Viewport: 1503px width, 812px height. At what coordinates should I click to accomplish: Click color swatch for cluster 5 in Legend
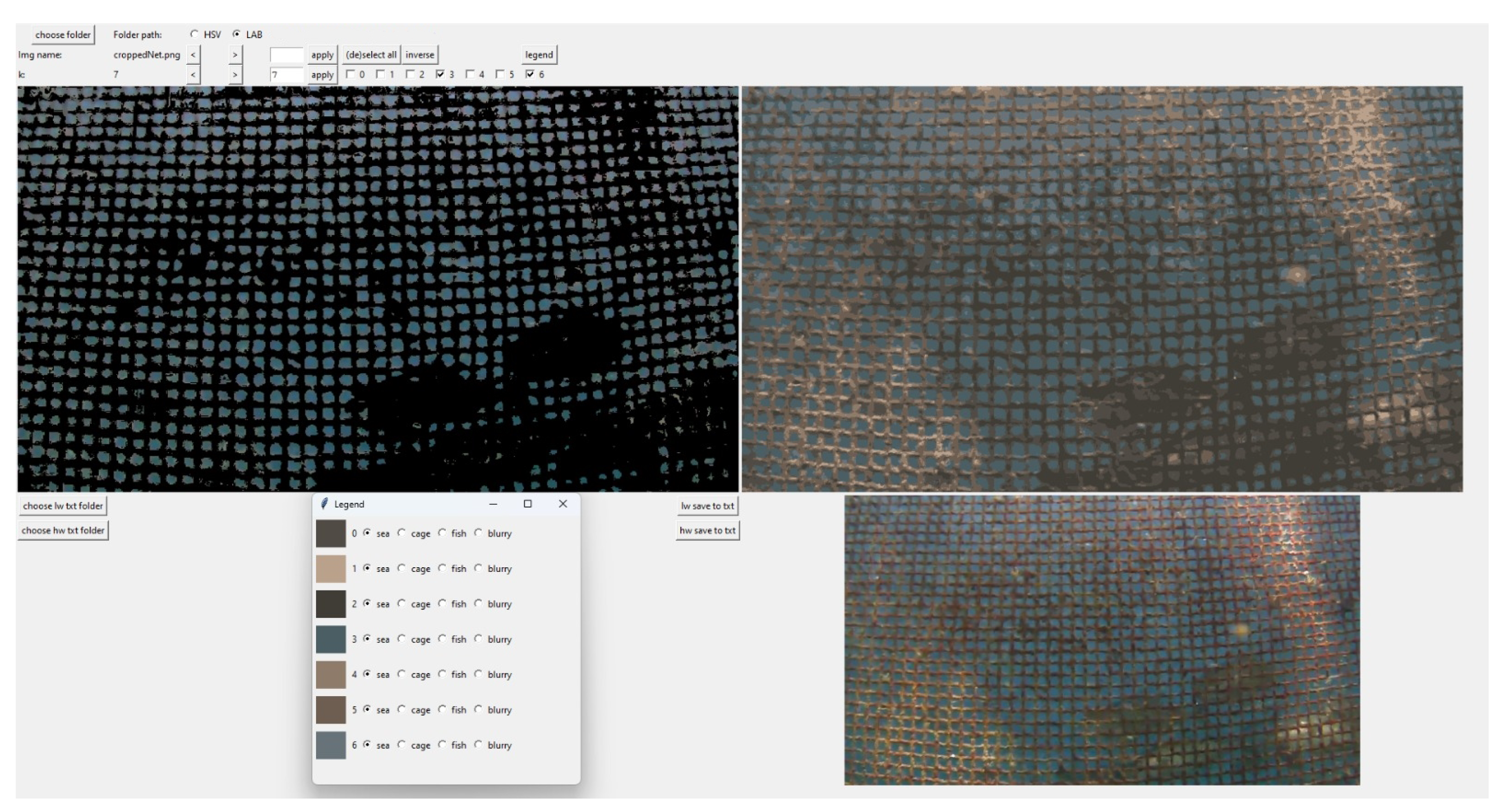coord(331,710)
